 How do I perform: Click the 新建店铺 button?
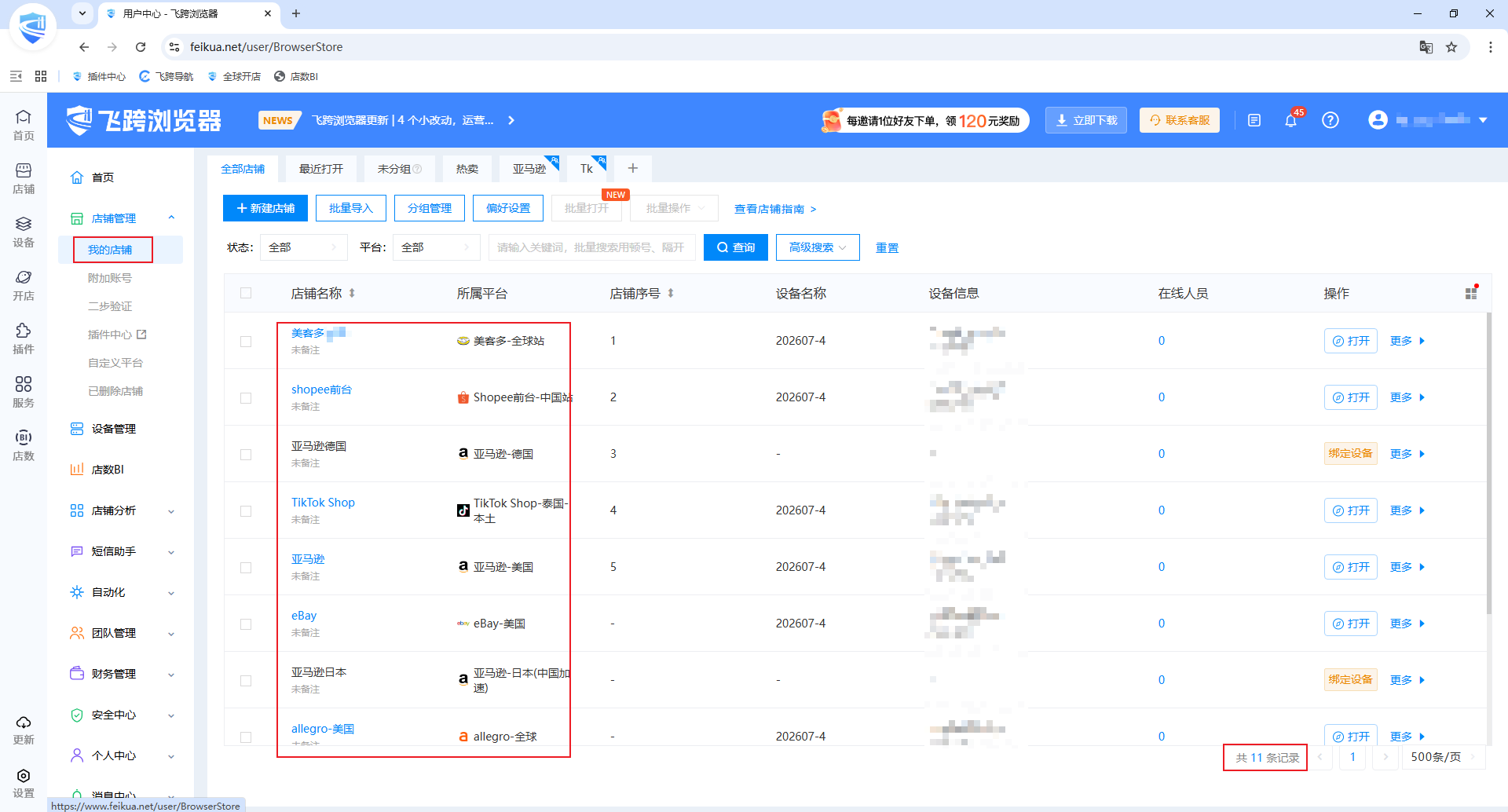tap(265, 208)
